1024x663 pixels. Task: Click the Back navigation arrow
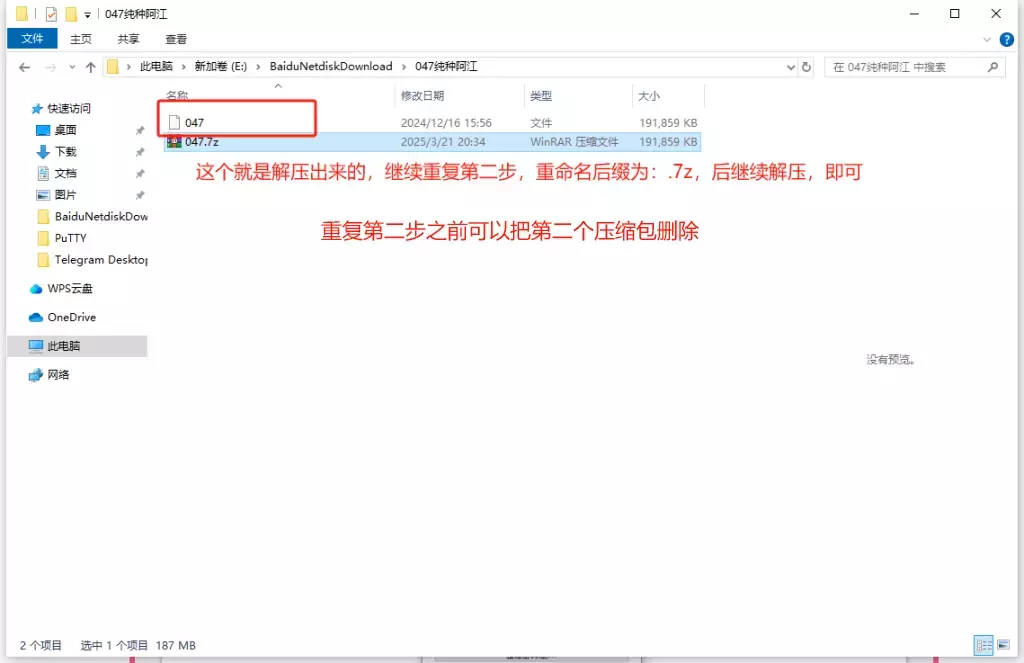24,66
